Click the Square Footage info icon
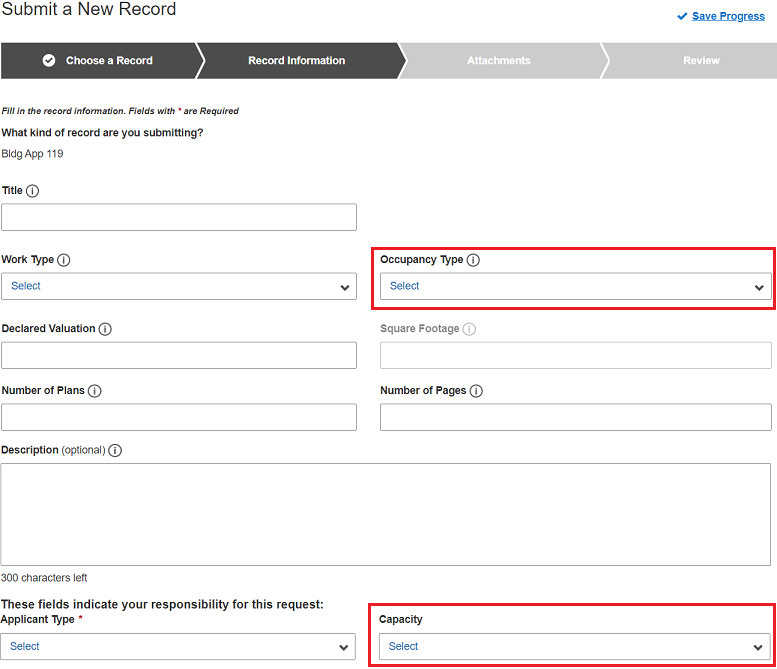This screenshot has width=777, height=669. (469, 329)
